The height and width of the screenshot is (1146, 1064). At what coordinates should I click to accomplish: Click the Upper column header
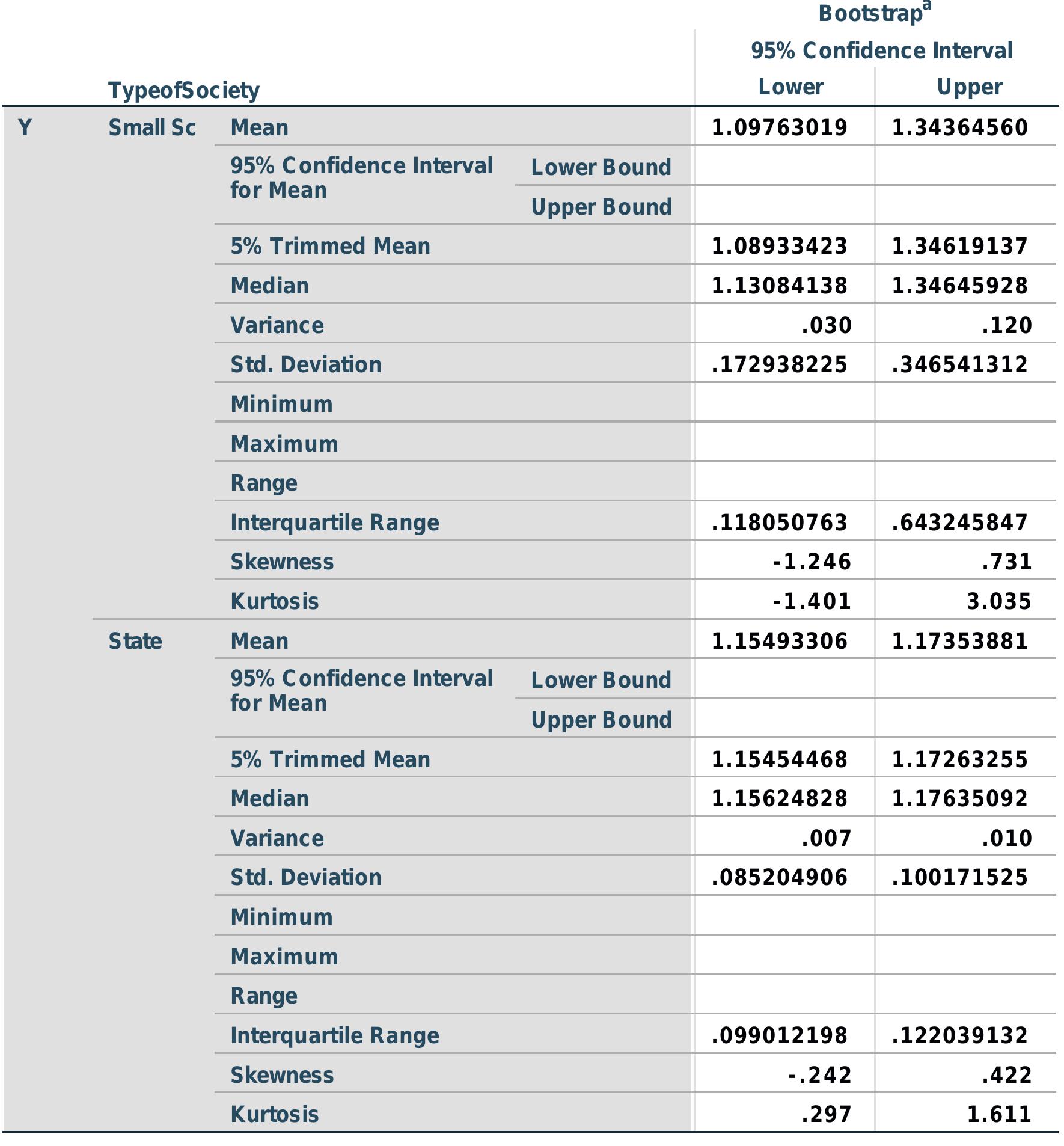click(x=969, y=87)
